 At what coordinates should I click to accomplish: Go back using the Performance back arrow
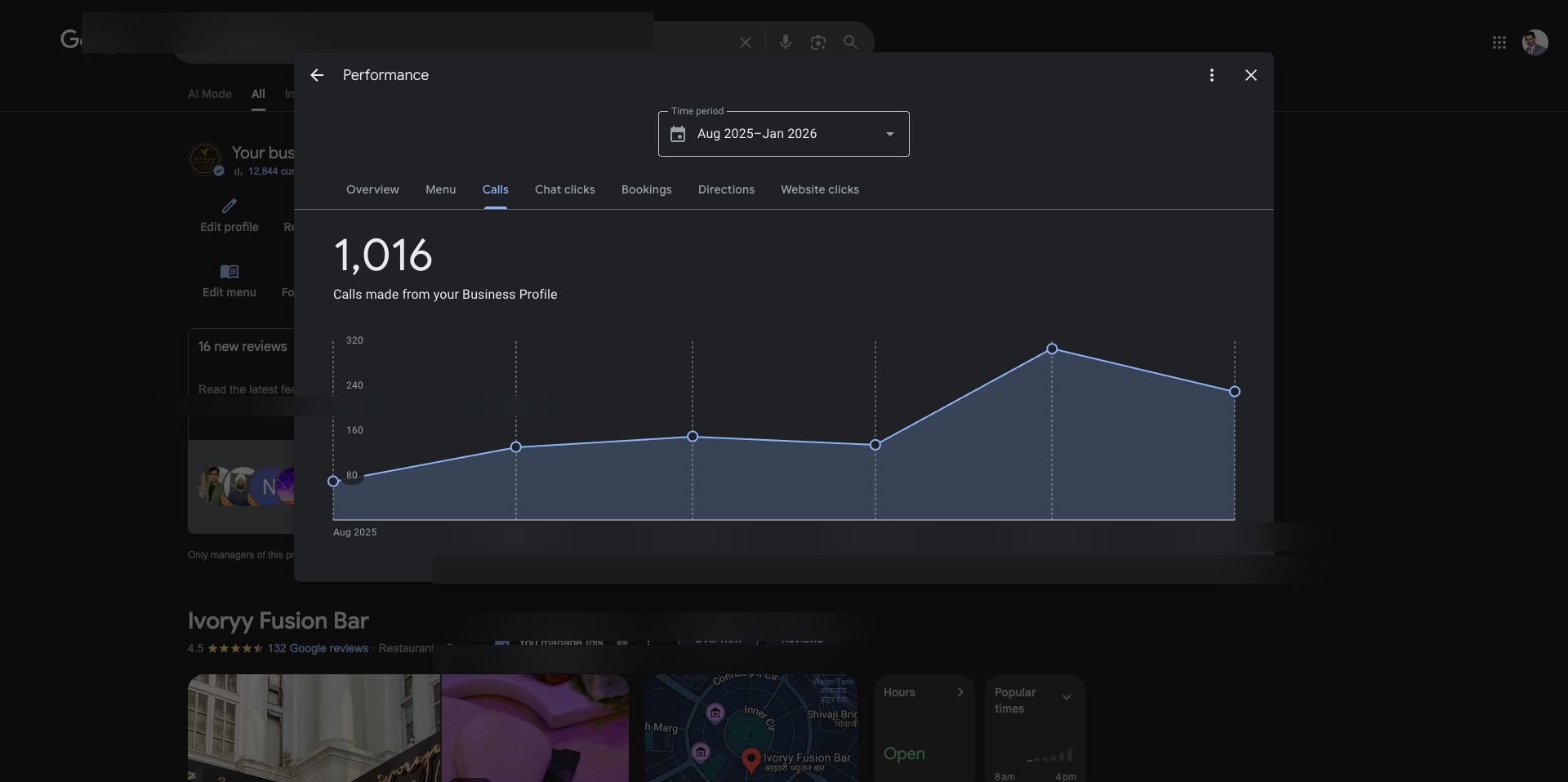[x=317, y=75]
